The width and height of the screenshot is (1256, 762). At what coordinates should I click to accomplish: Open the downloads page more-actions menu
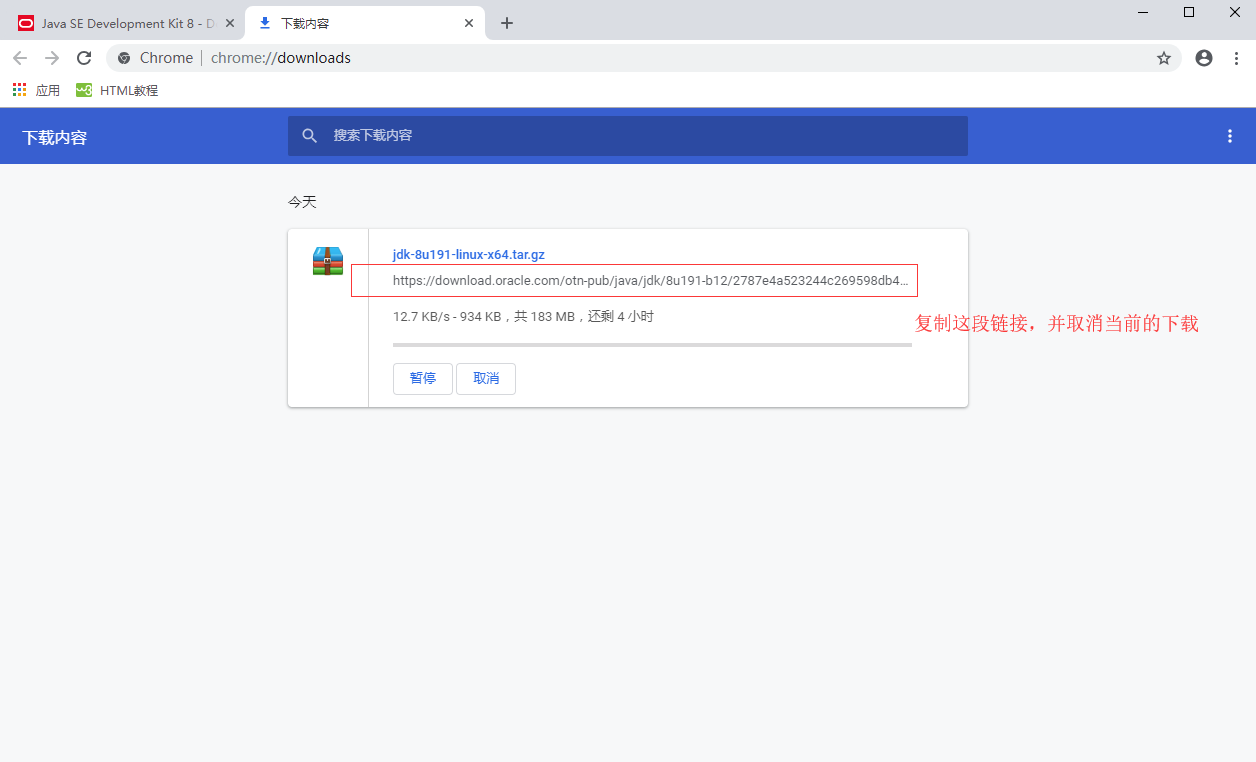tap(1230, 136)
